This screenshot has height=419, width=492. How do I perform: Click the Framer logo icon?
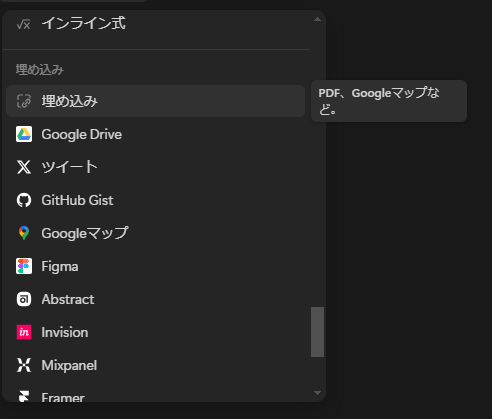pos(24,396)
